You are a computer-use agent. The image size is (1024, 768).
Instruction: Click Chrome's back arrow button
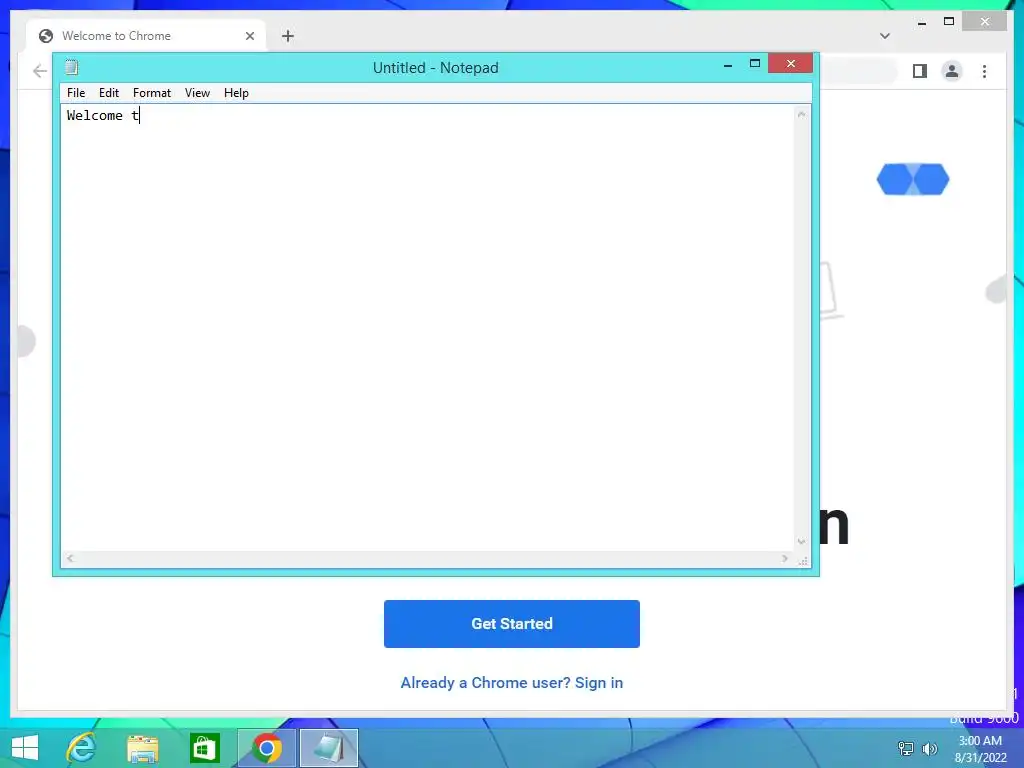[40, 71]
